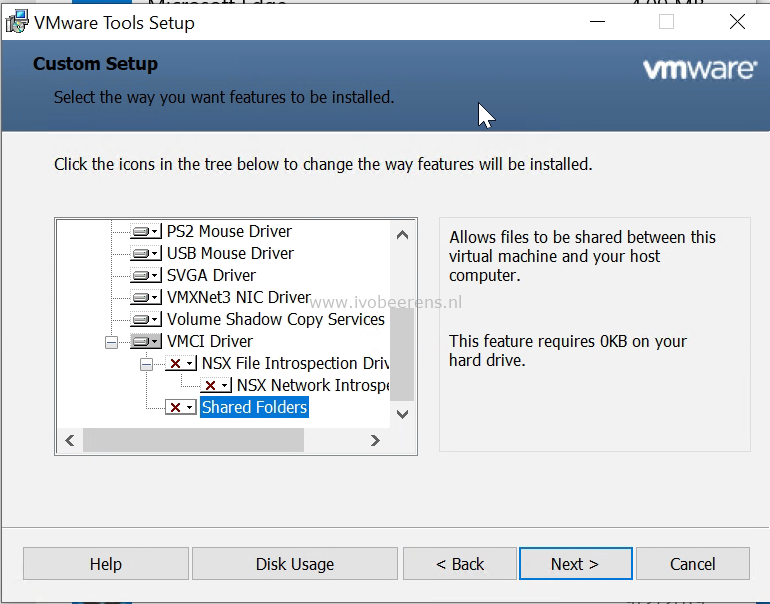Collapse the VMCI Driver tree node
The width and height of the screenshot is (770, 604).
coord(111,342)
